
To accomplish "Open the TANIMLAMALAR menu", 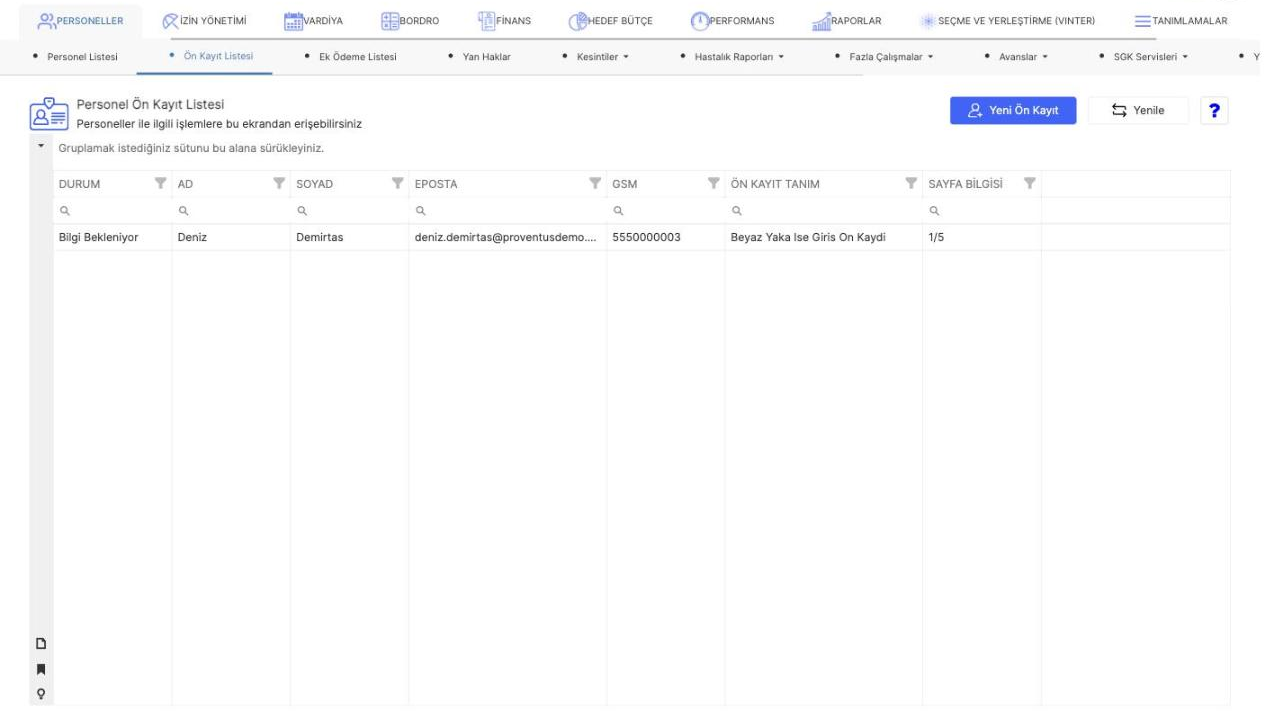I will tap(1181, 21).
